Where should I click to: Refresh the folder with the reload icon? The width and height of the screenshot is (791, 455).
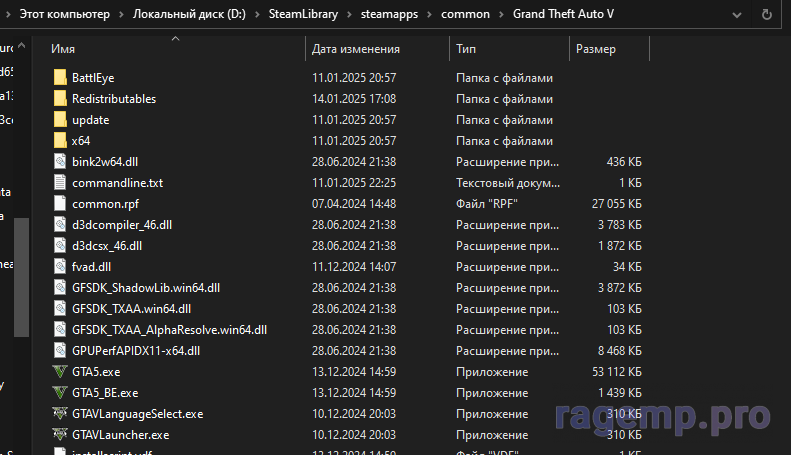[x=766, y=15]
